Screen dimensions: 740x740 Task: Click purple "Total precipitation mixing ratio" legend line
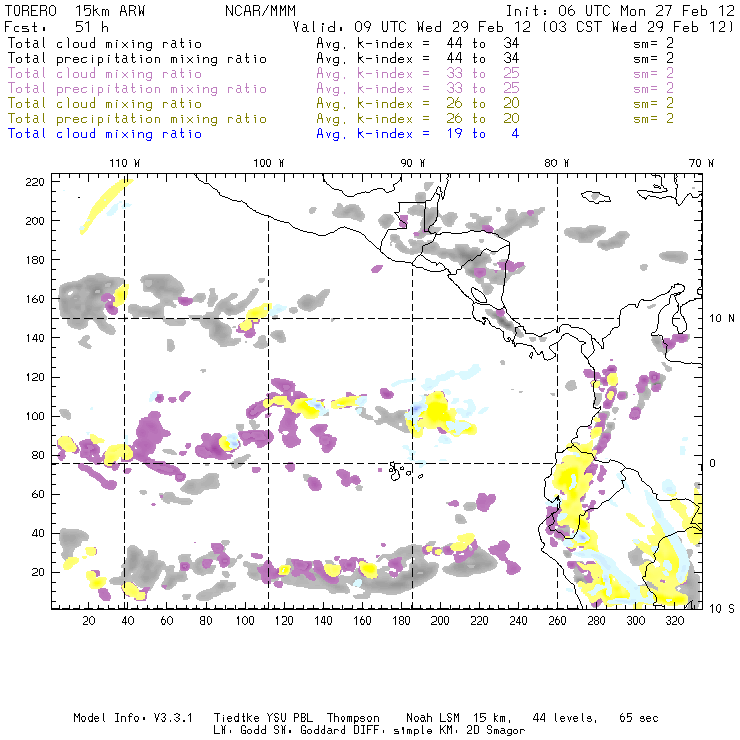point(137,89)
